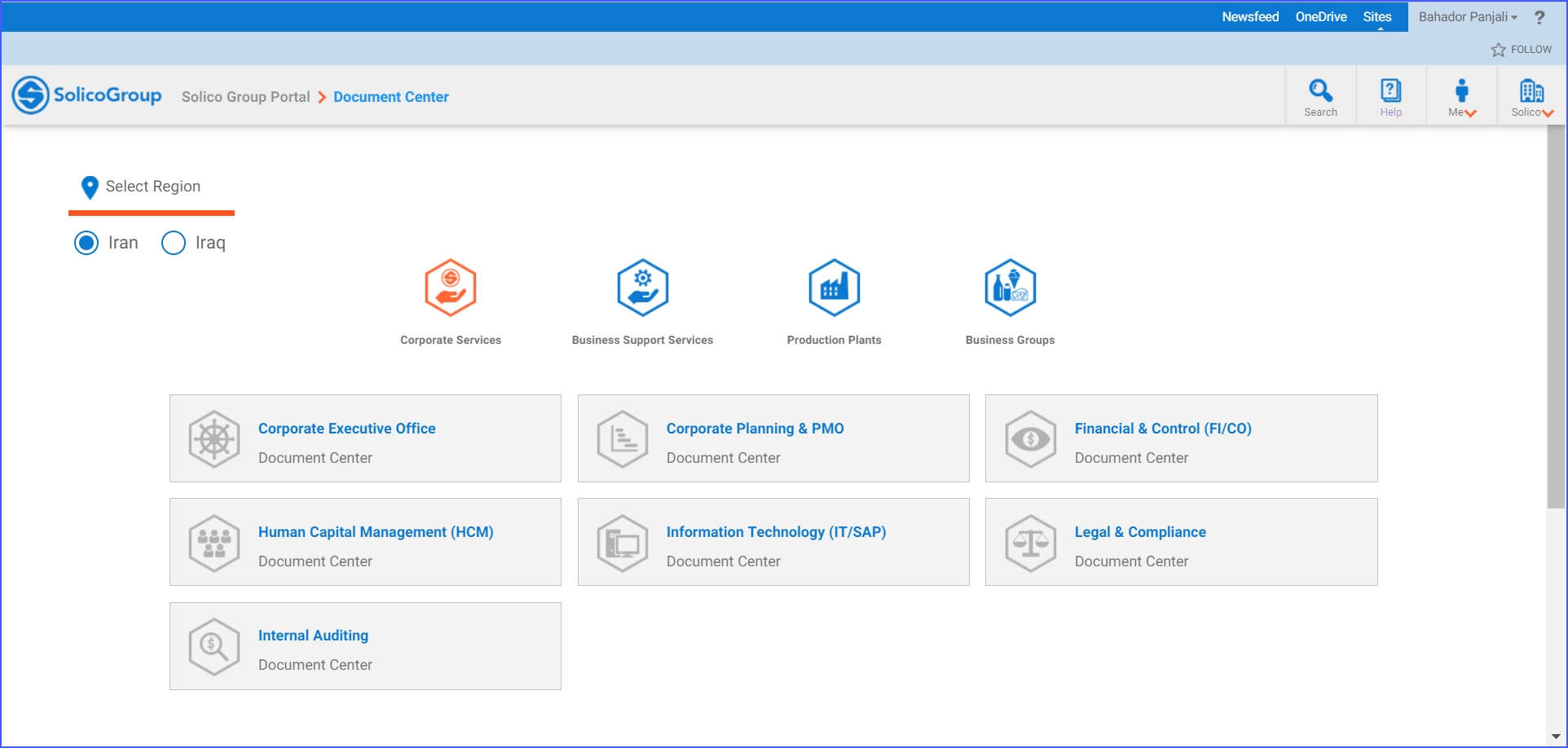1568x748 pixels.
Task: Click the scrollbar down arrow
Action: tap(1556, 737)
